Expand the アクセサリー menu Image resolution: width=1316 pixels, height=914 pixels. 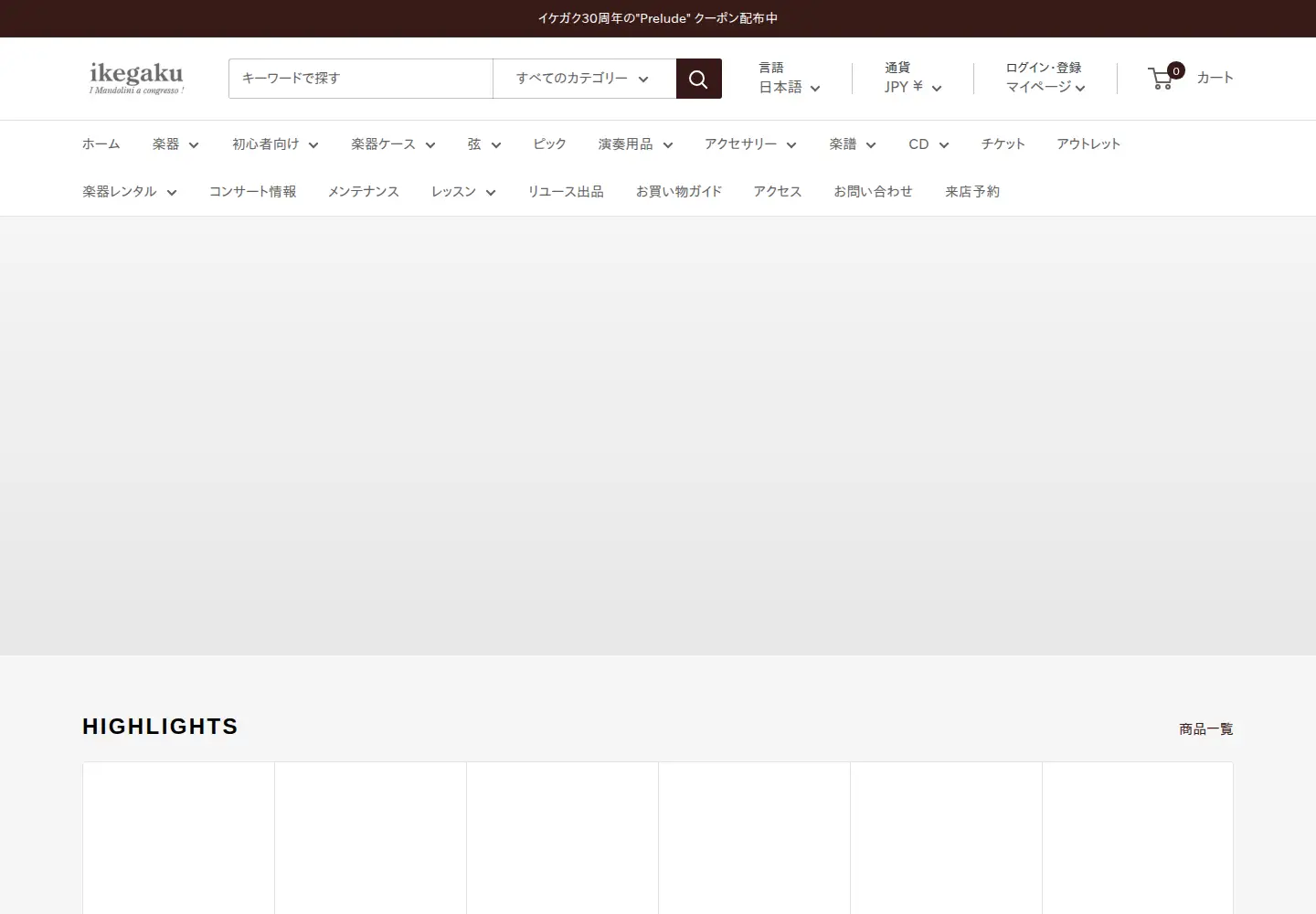coord(750,144)
